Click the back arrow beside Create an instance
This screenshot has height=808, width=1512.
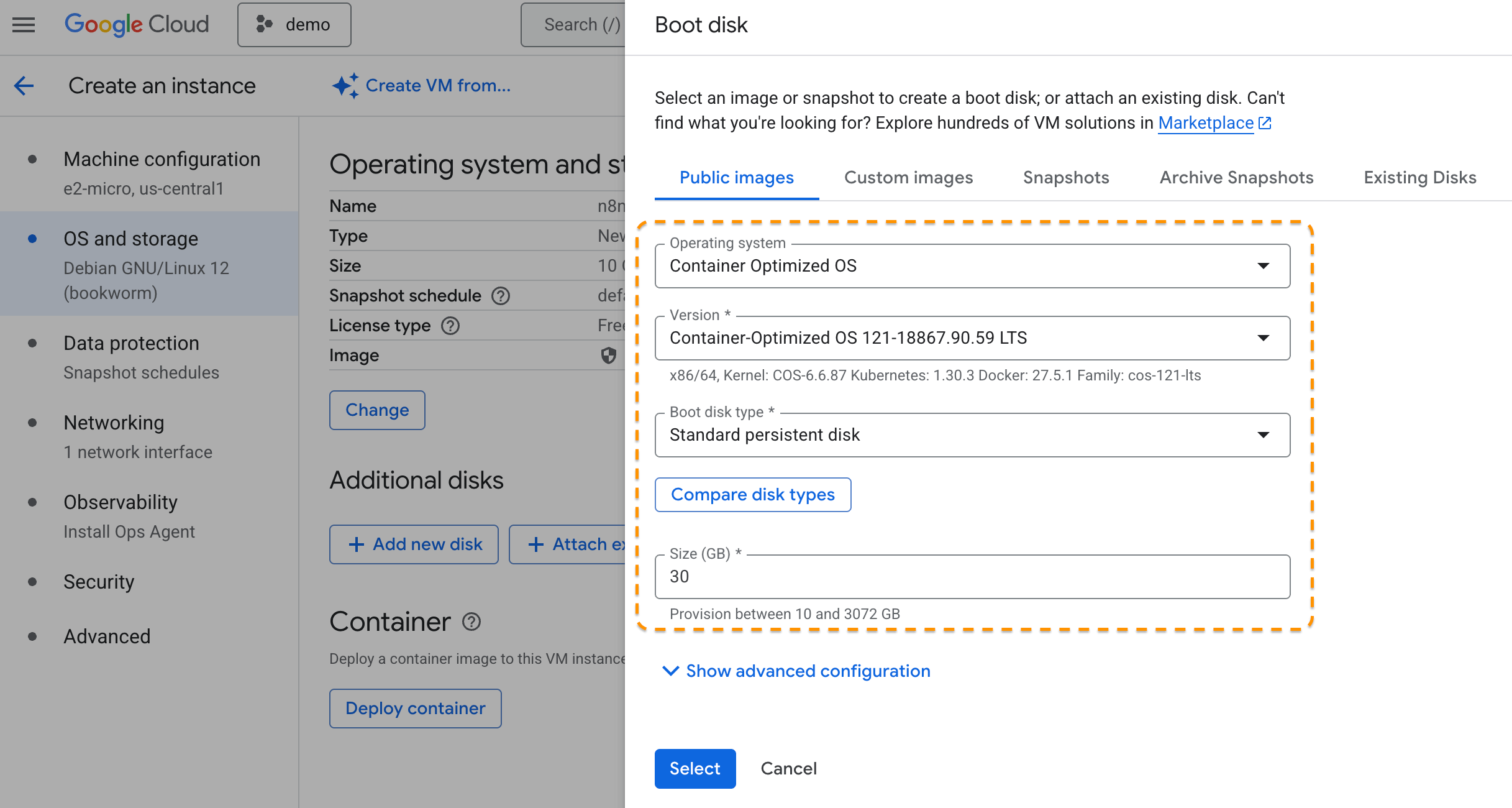pyautogui.click(x=24, y=86)
